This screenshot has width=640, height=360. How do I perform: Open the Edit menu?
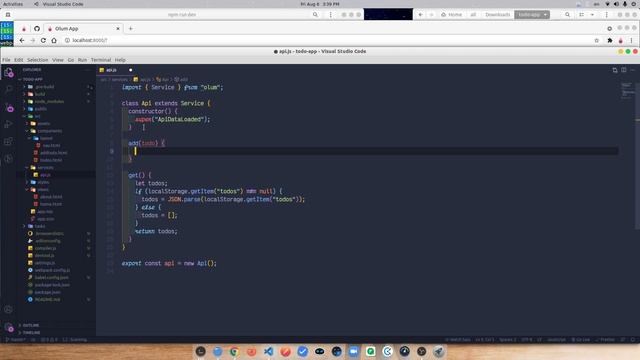point(19,60)
